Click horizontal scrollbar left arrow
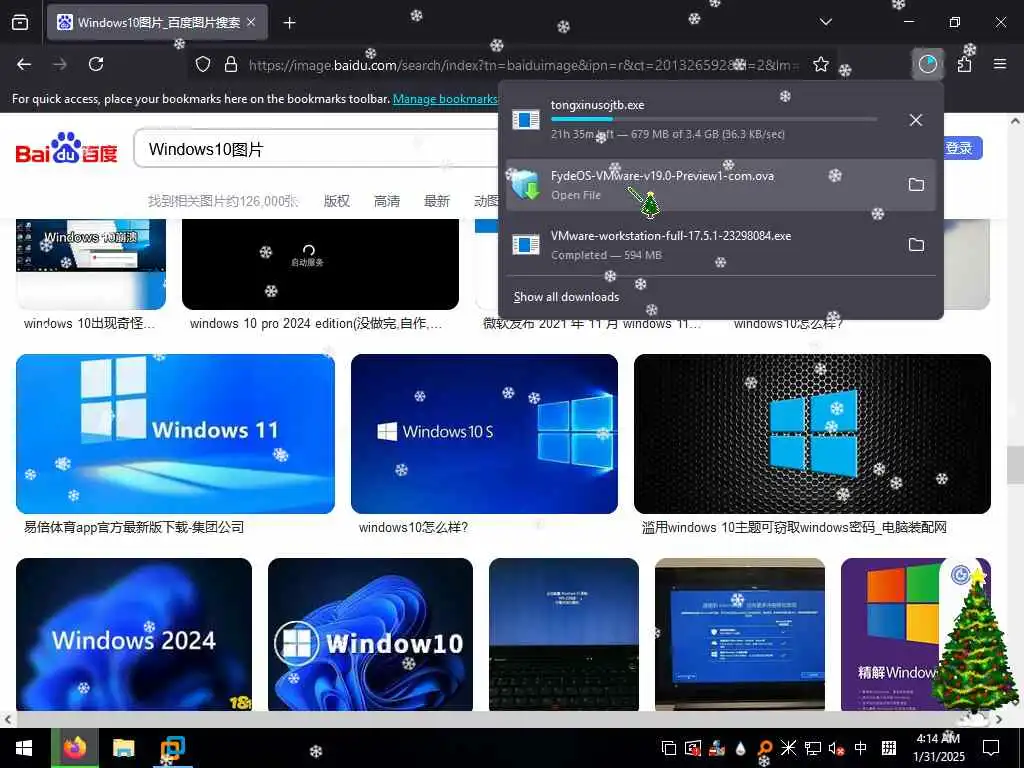Image resolution: width=1024 pixels, height=768 pixels. 7,719
